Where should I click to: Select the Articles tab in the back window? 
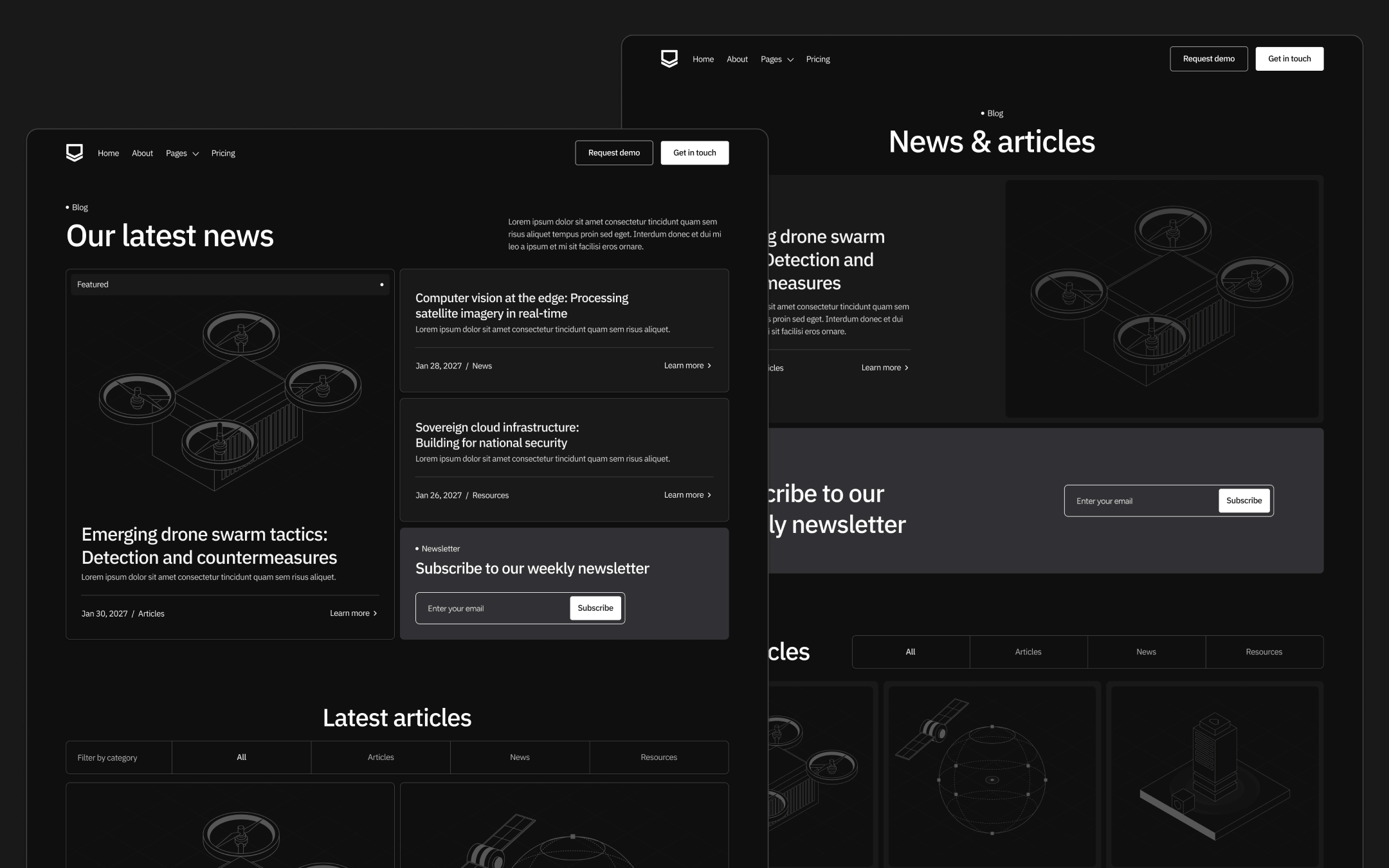point(1028,651)
